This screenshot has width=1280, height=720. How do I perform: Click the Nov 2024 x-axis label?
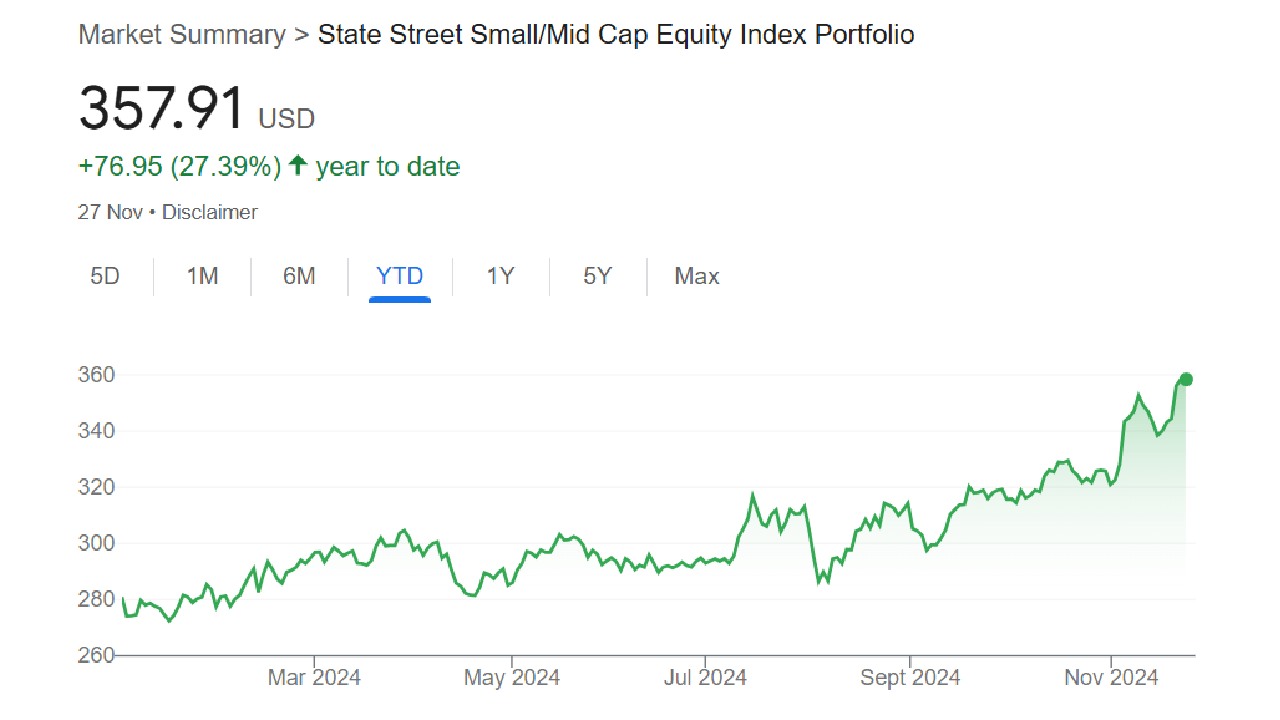[x=1111, y=678]
